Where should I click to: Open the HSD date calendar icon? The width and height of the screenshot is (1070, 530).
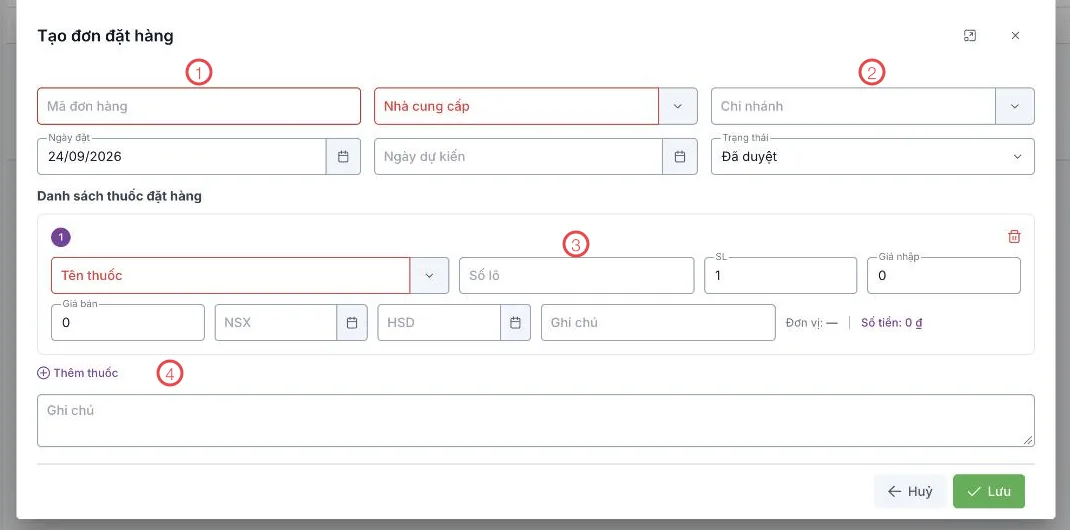[516, 323]
